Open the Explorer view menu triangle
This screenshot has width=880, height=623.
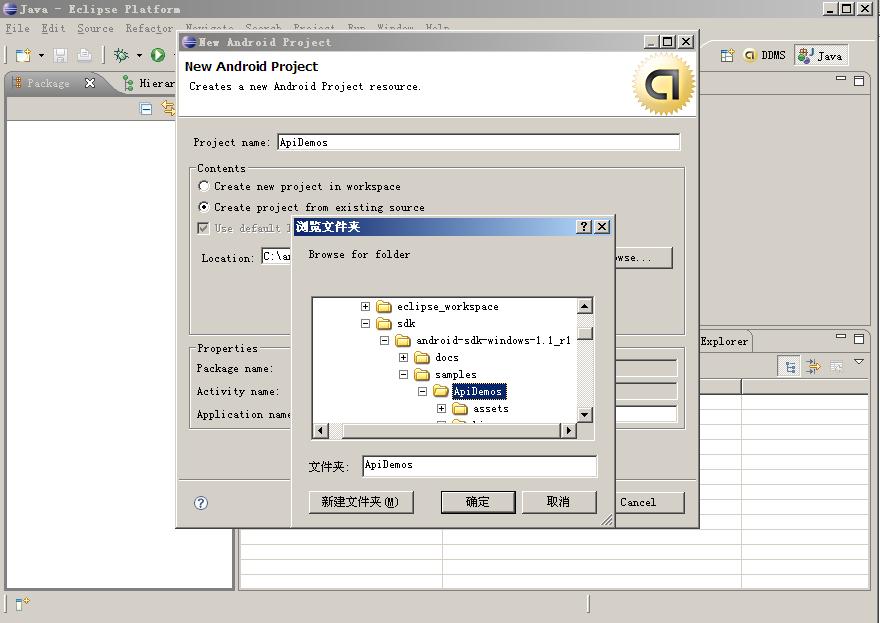pyautogui.click(x=859, y=362)
